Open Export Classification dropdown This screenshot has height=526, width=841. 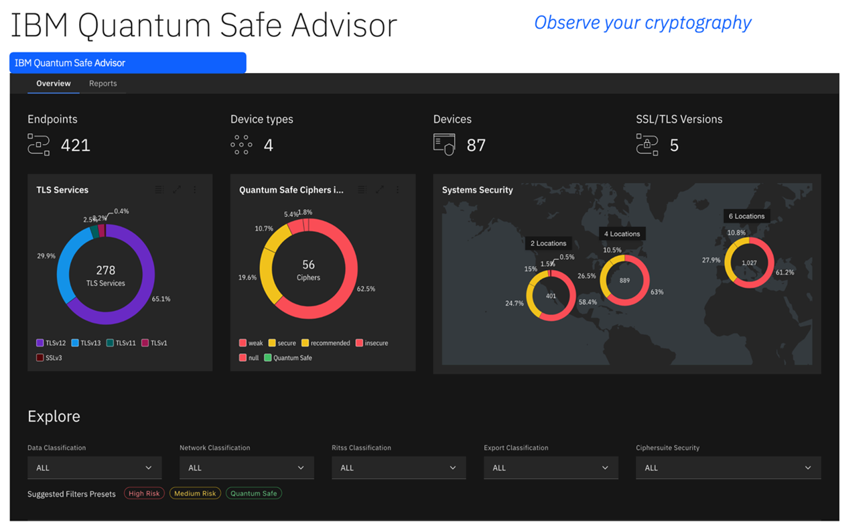point(551,468)
